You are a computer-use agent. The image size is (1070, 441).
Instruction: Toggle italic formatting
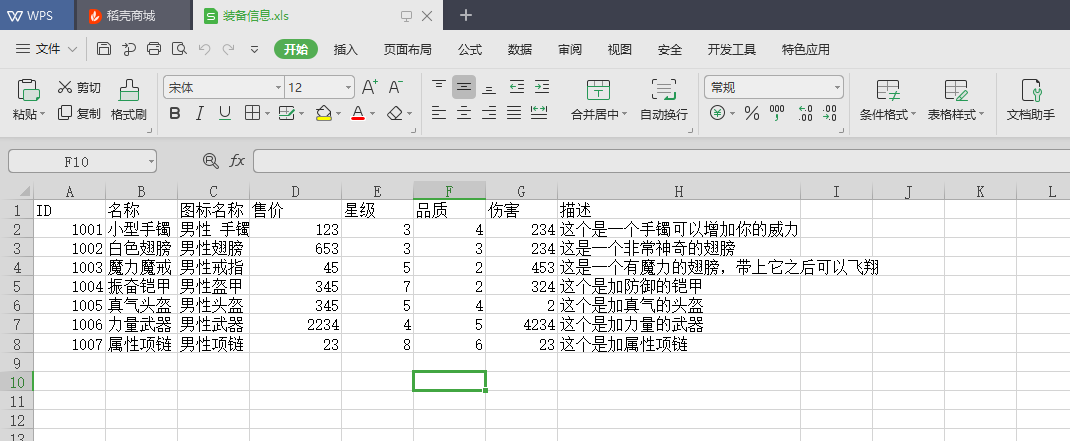tap(199, 113)
